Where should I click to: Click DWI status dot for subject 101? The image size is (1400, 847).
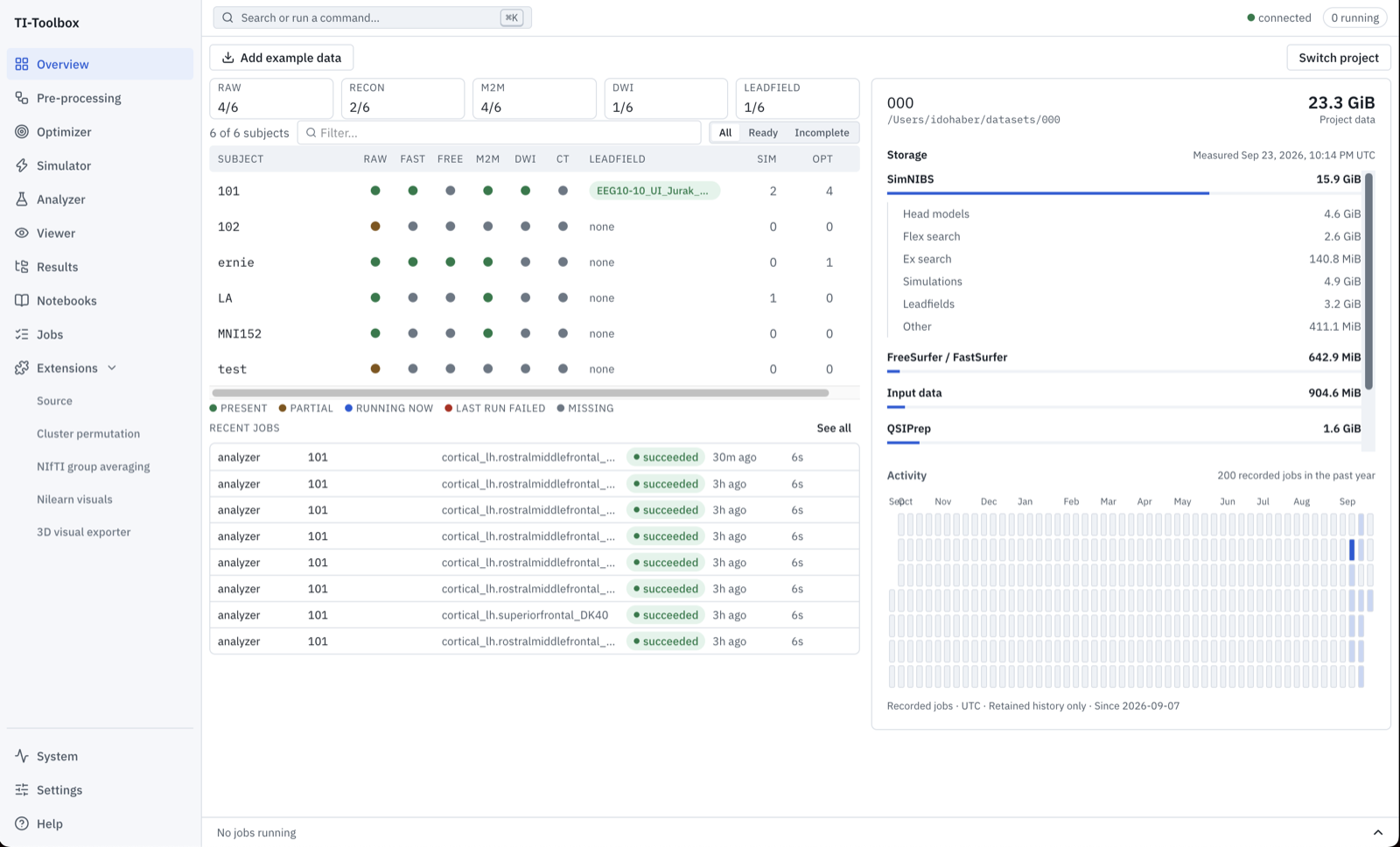[x=525, y=191]
